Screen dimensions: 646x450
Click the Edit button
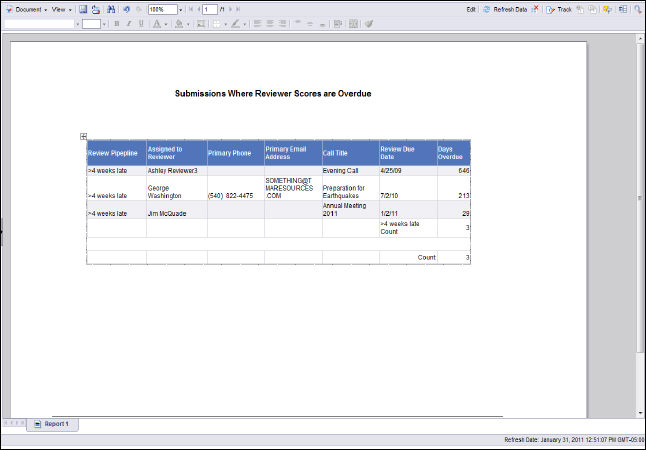coord(471,8)
